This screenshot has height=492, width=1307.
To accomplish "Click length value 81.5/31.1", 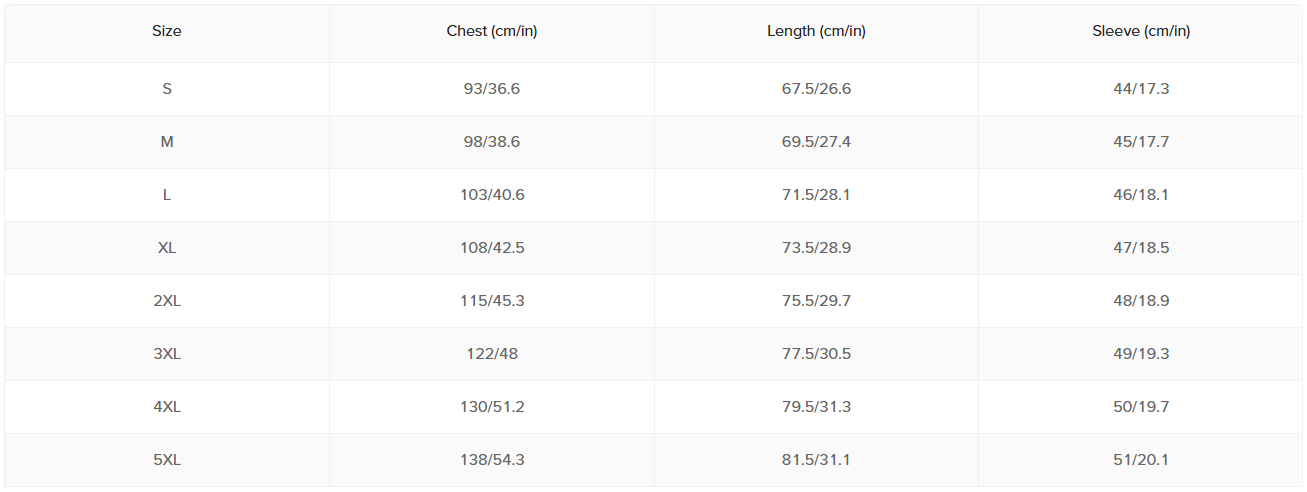I will [x=816, y=460].
